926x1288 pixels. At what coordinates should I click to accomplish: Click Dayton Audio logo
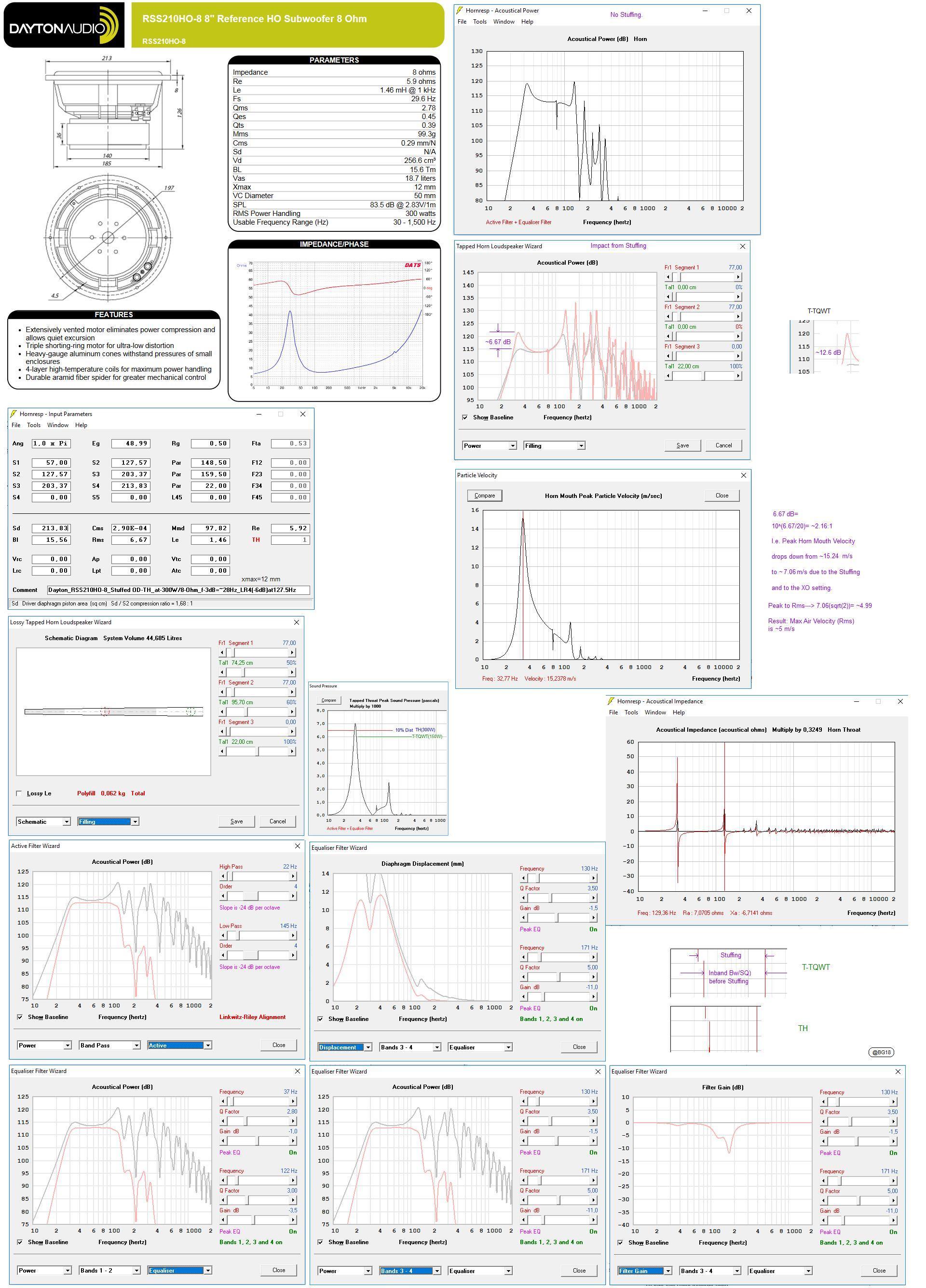(x=64, y=25)
